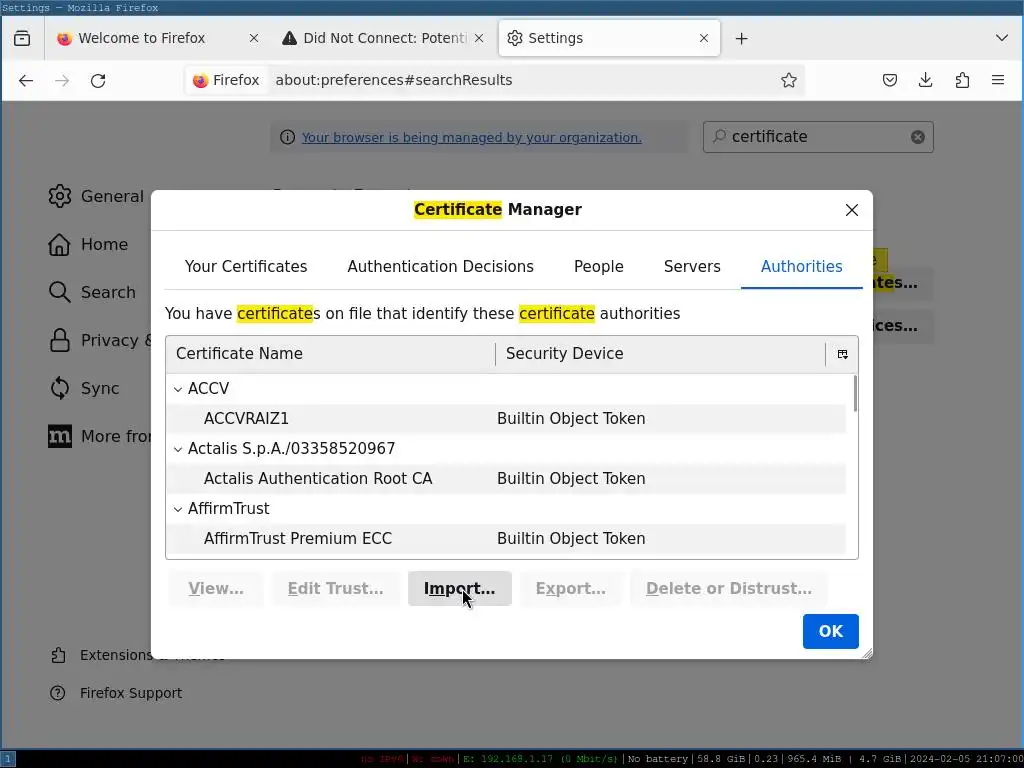Select the Settings browser tab
Screen dimensions: 1024x768
tap(609, 39)
